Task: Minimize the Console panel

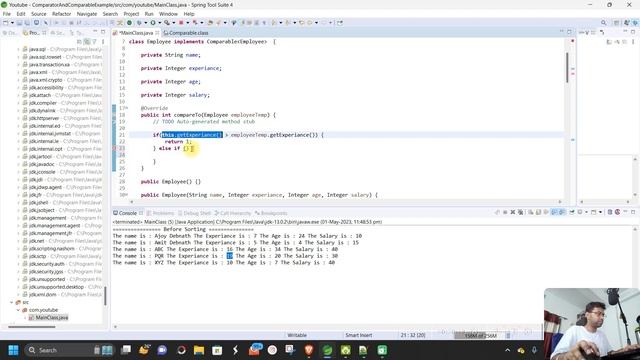Action: pos(625,212)
